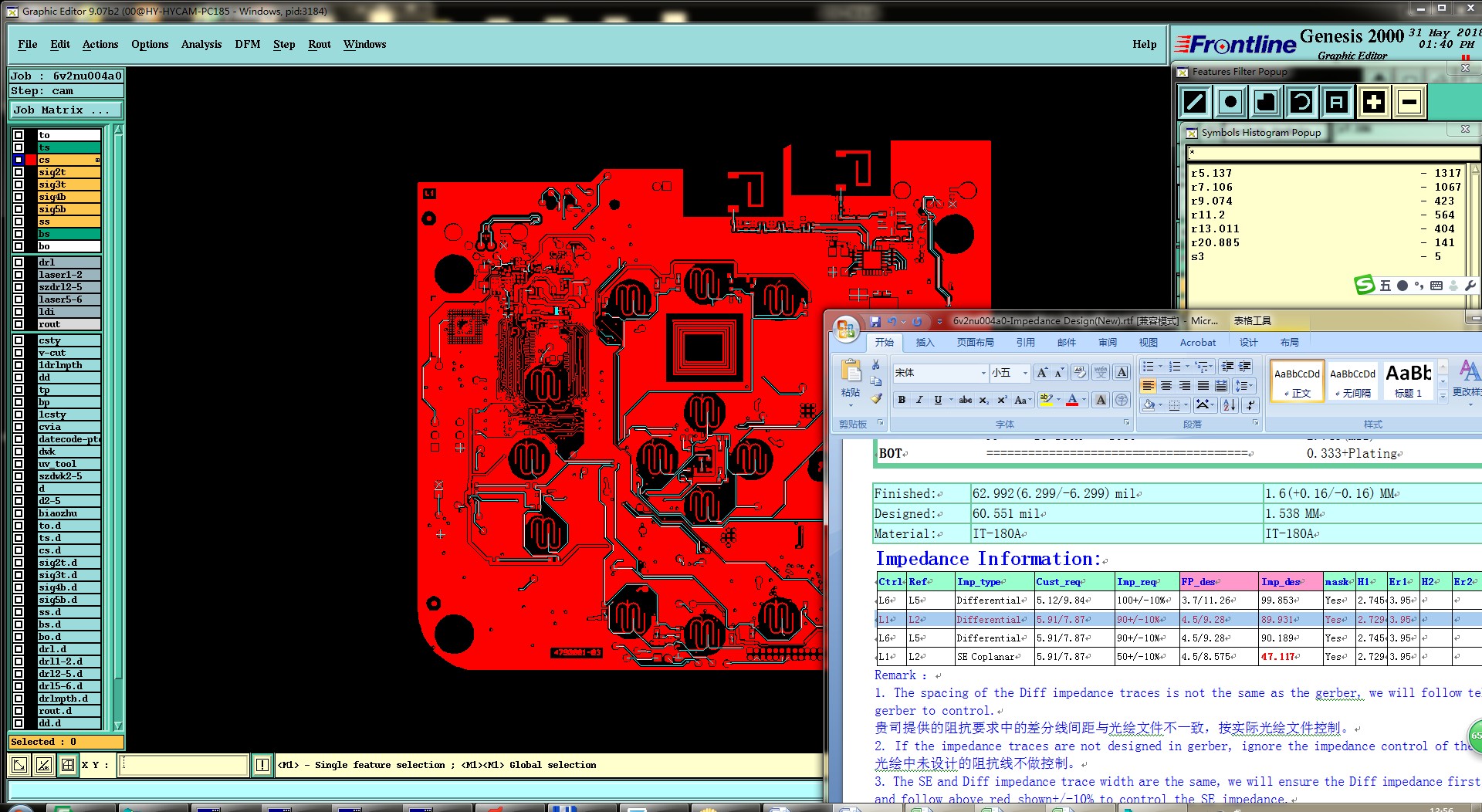Select the line feature filter icon
The height and width of the screenshot is (812, 1482).
(1195, 102)
